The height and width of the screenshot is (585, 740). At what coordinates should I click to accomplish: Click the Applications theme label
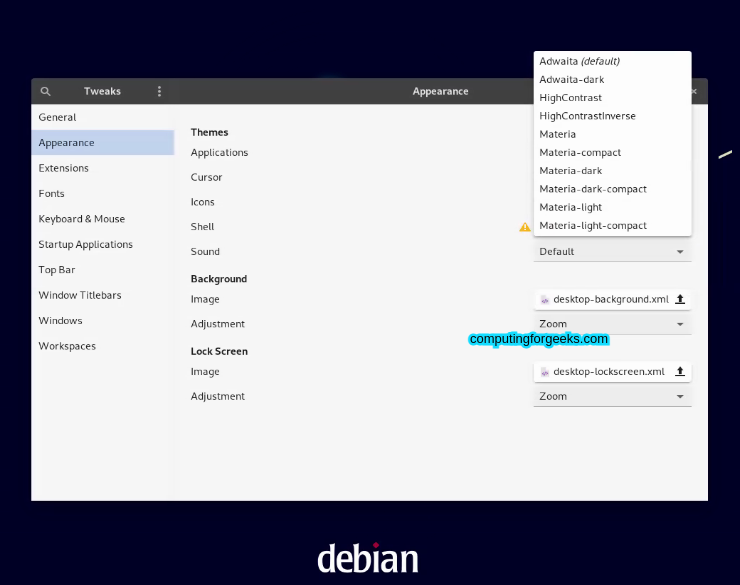click(x=219, y=153)
